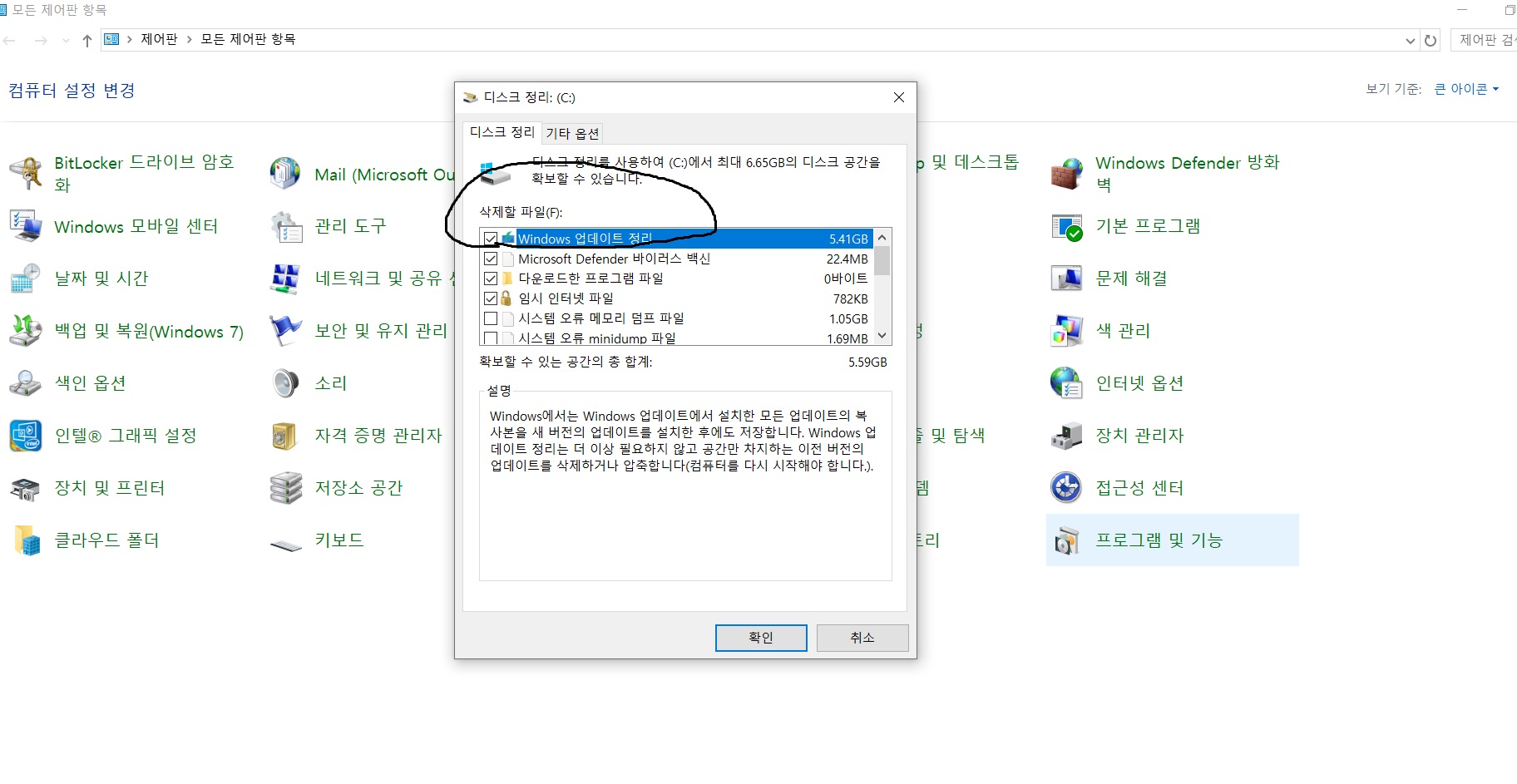Check 시스템 오류 메모리 덤프 파일 checkbox

491,318
